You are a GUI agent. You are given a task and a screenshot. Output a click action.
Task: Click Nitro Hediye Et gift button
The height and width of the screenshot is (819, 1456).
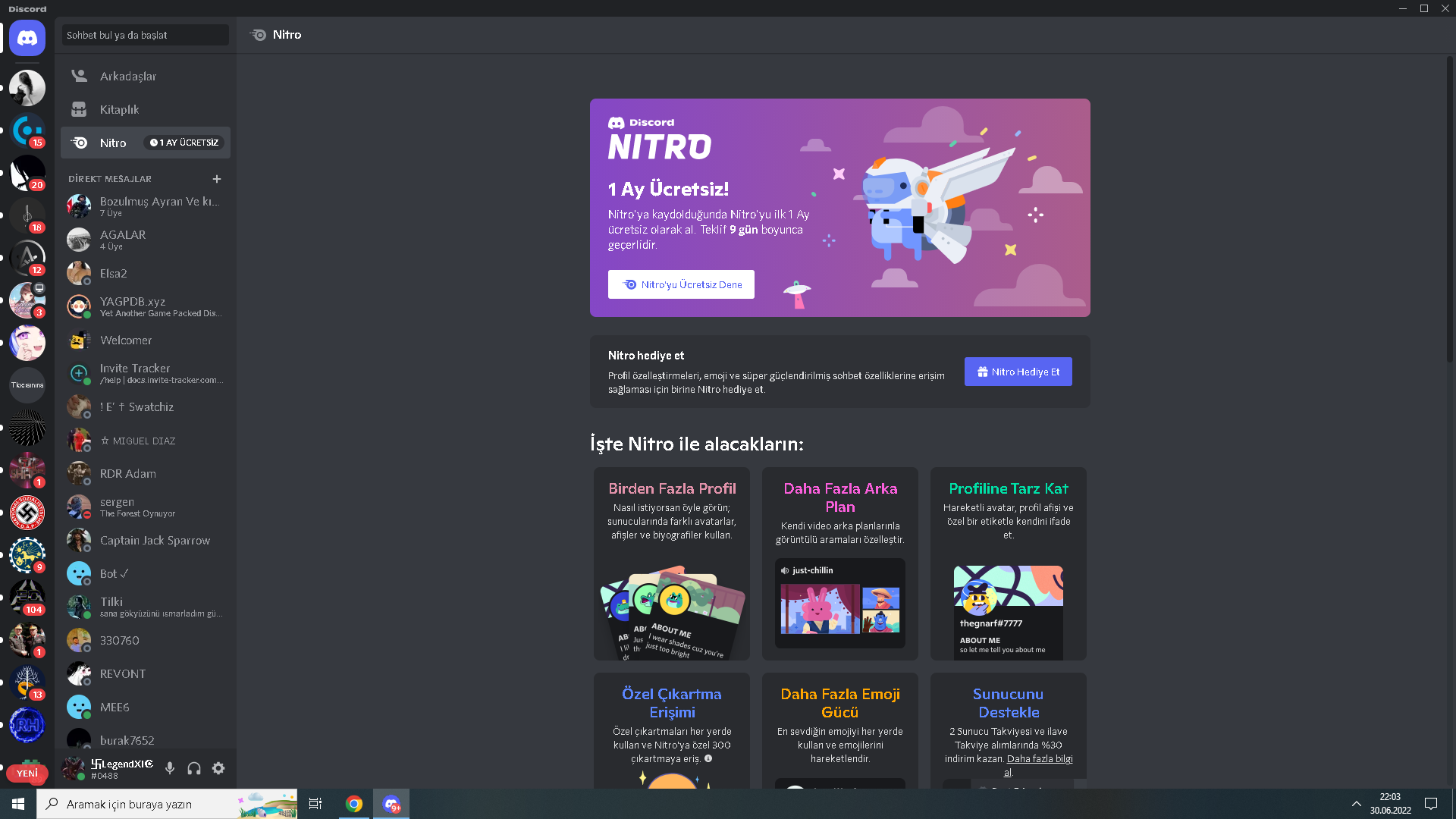[x=1018, y=372]
